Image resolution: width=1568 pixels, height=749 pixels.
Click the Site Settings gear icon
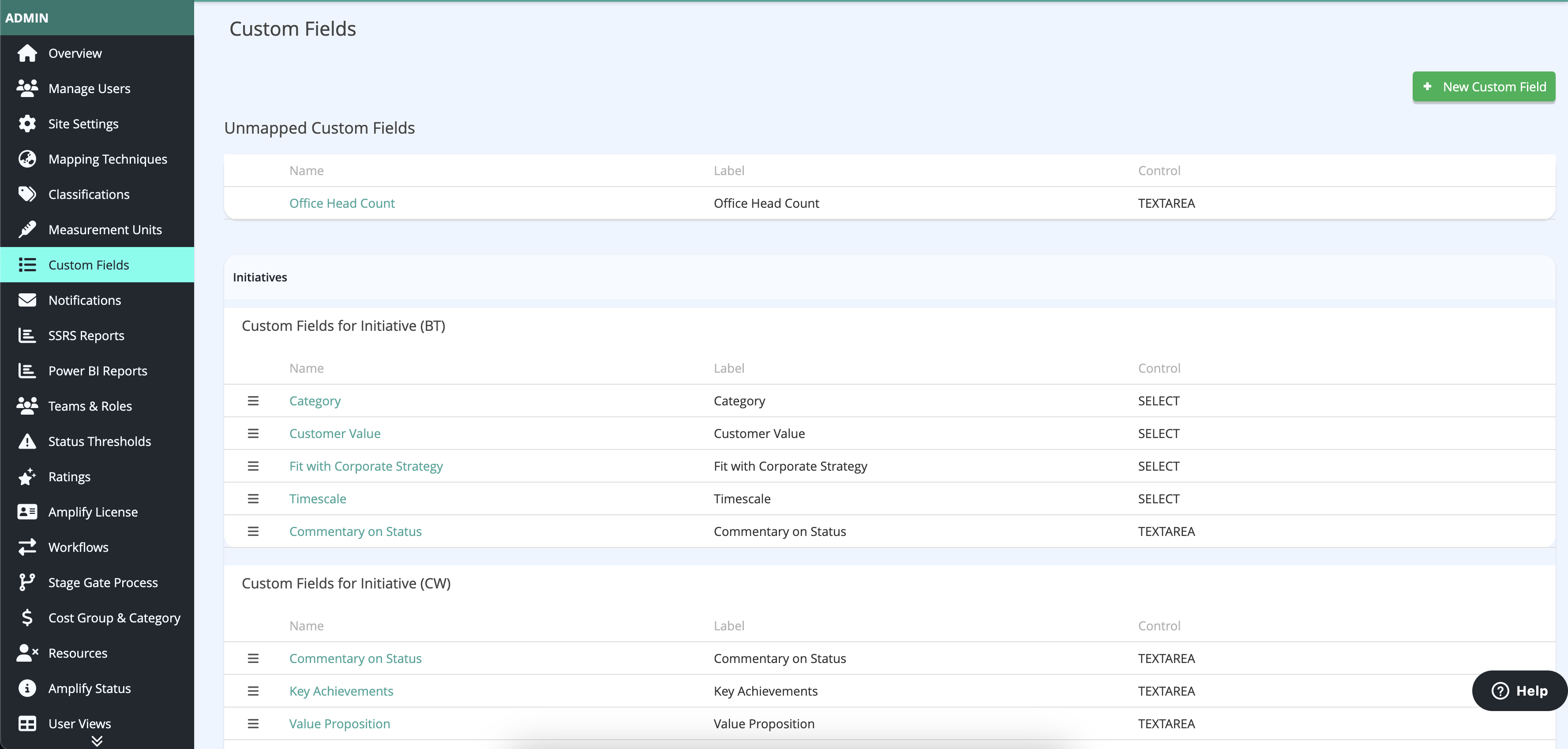point(27,124)
